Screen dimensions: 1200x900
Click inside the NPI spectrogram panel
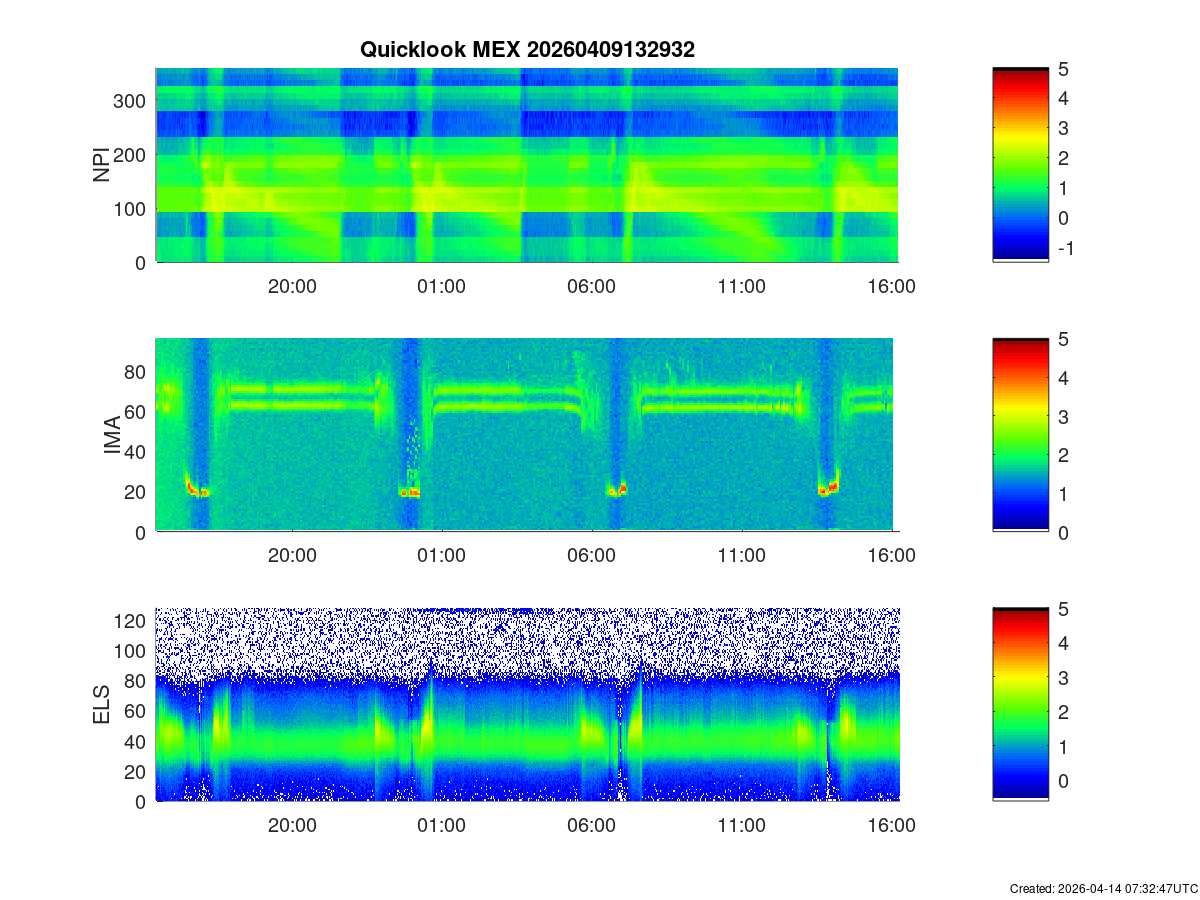[x=526, y=165]
